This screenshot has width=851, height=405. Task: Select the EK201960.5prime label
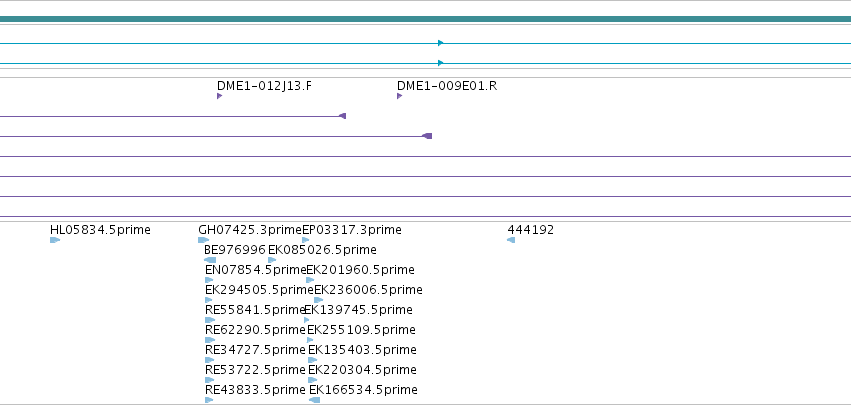tap(361, 270)
